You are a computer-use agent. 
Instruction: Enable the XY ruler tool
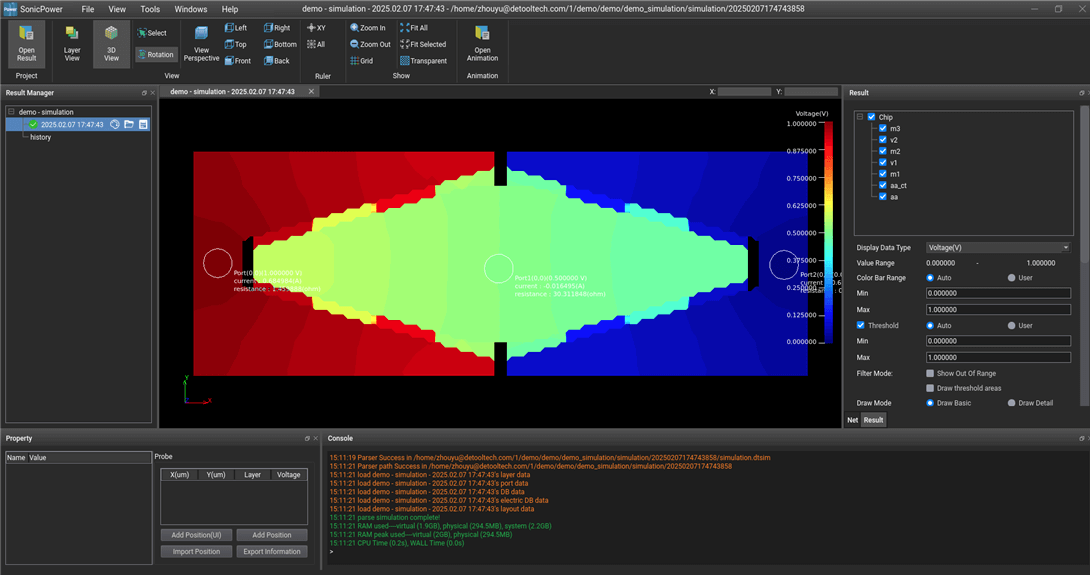pos(316,28)
